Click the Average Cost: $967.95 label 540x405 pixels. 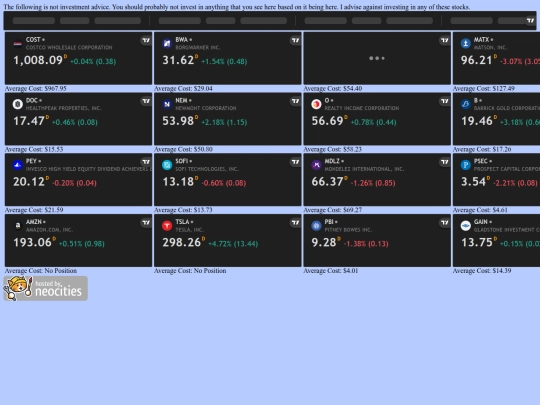click(x=35, y=89)
